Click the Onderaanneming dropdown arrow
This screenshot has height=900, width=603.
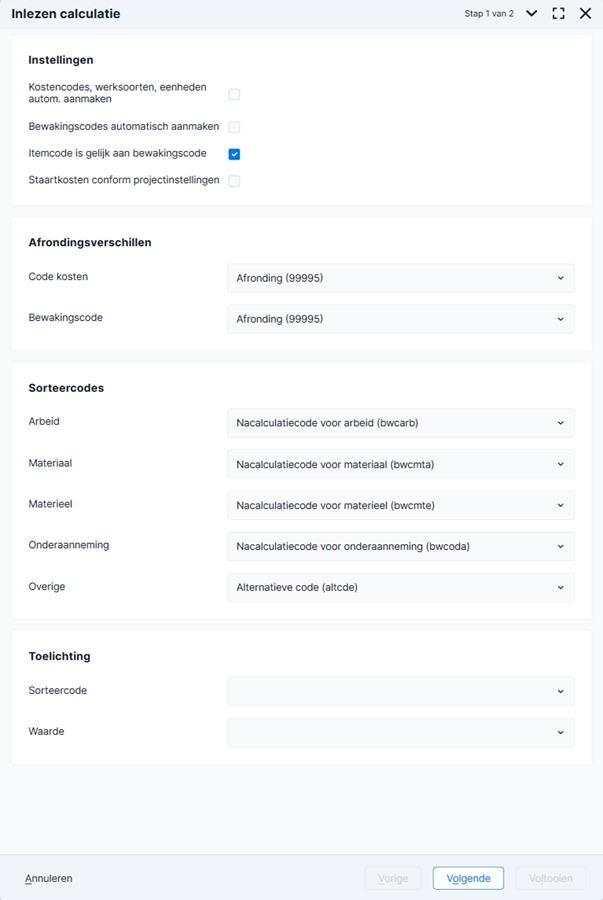[561, 546]
